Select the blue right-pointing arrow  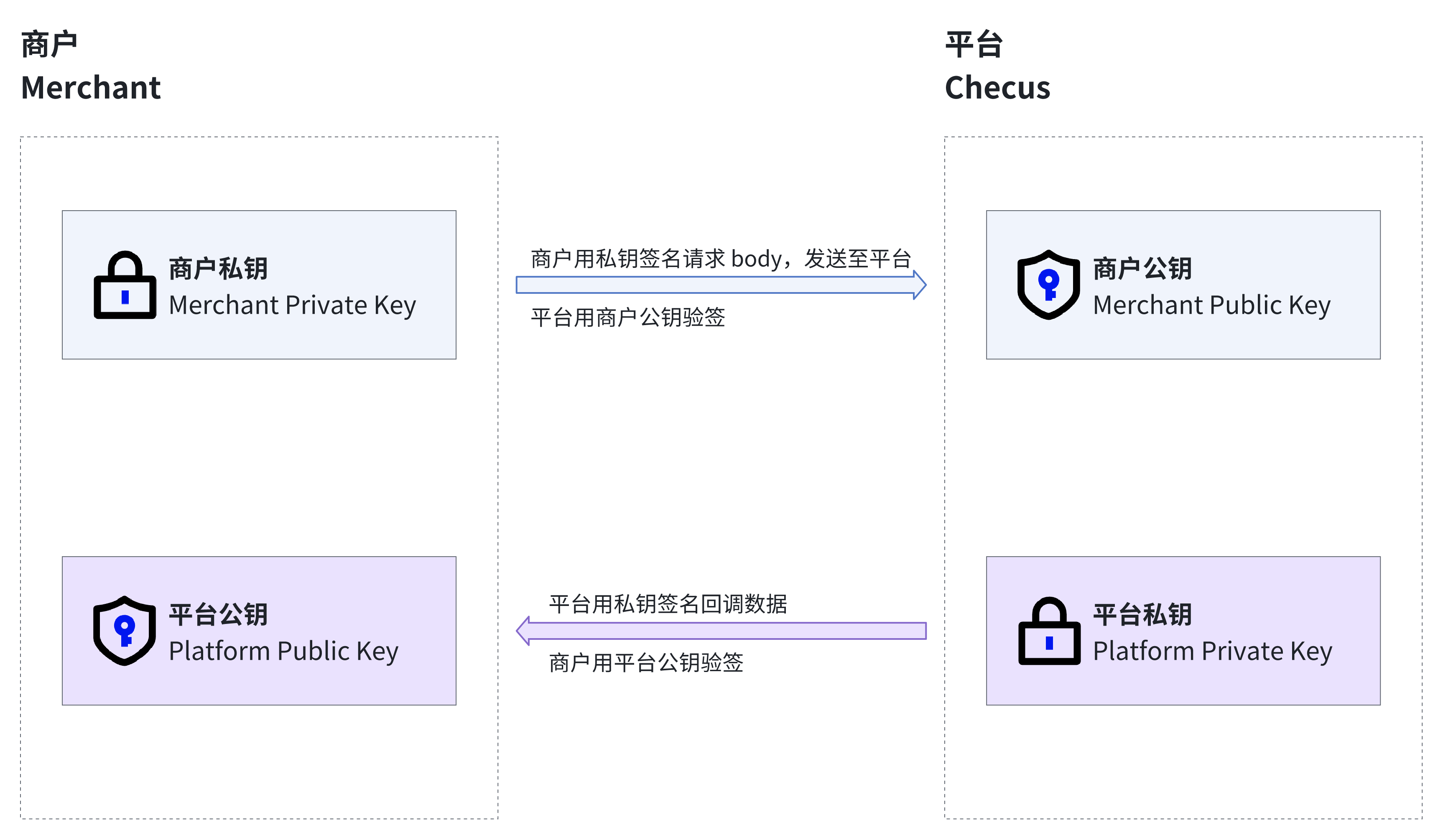click(720, 285)
